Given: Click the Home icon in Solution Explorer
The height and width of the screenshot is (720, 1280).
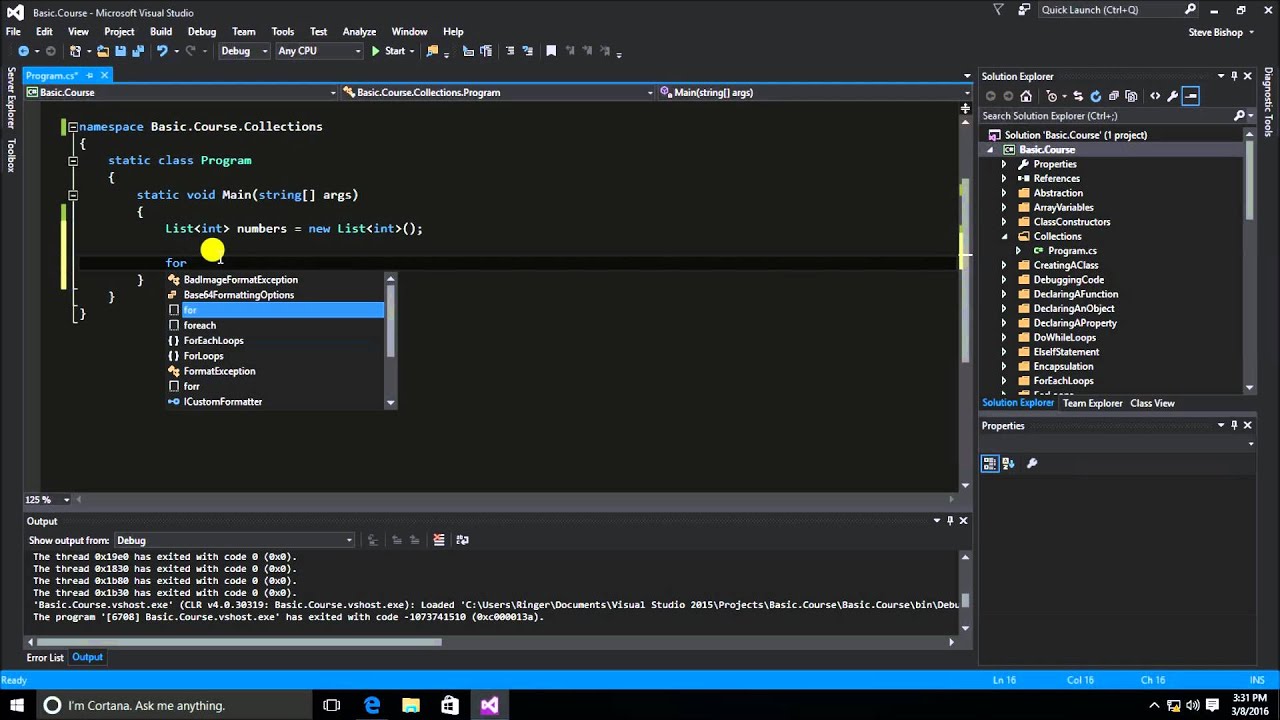Looking at the screenshot, I should pos(1026,96).
